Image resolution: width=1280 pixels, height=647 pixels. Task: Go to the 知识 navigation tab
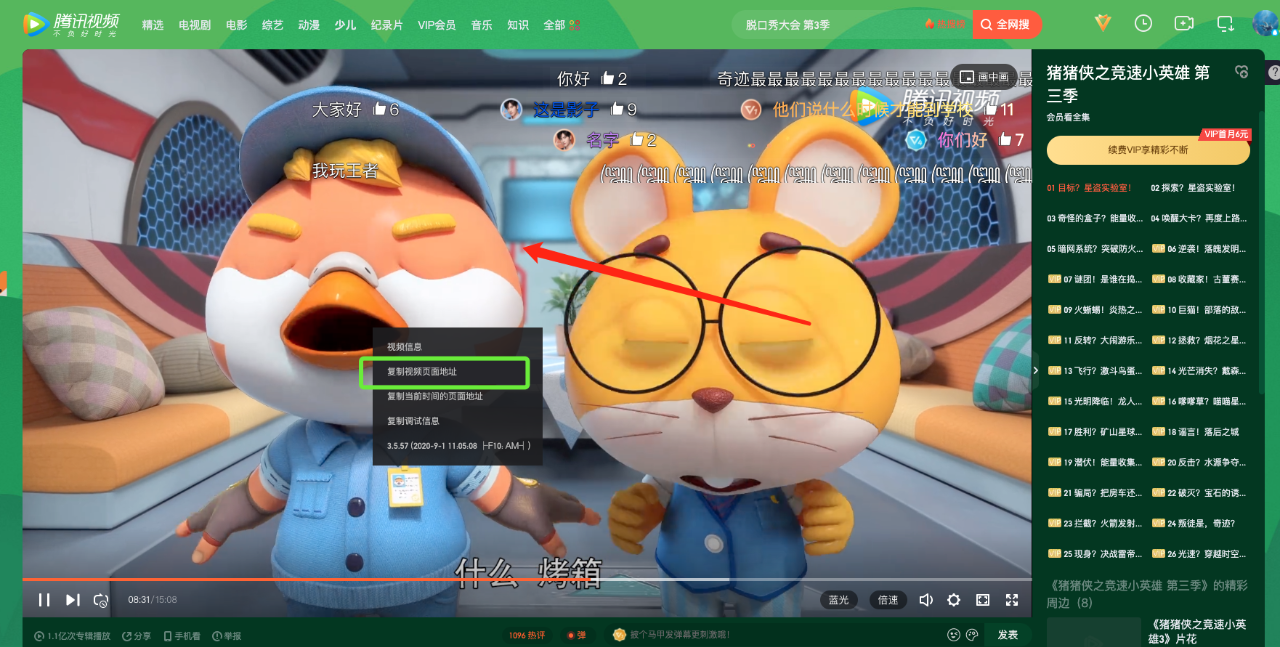click(x=518, y=25)
